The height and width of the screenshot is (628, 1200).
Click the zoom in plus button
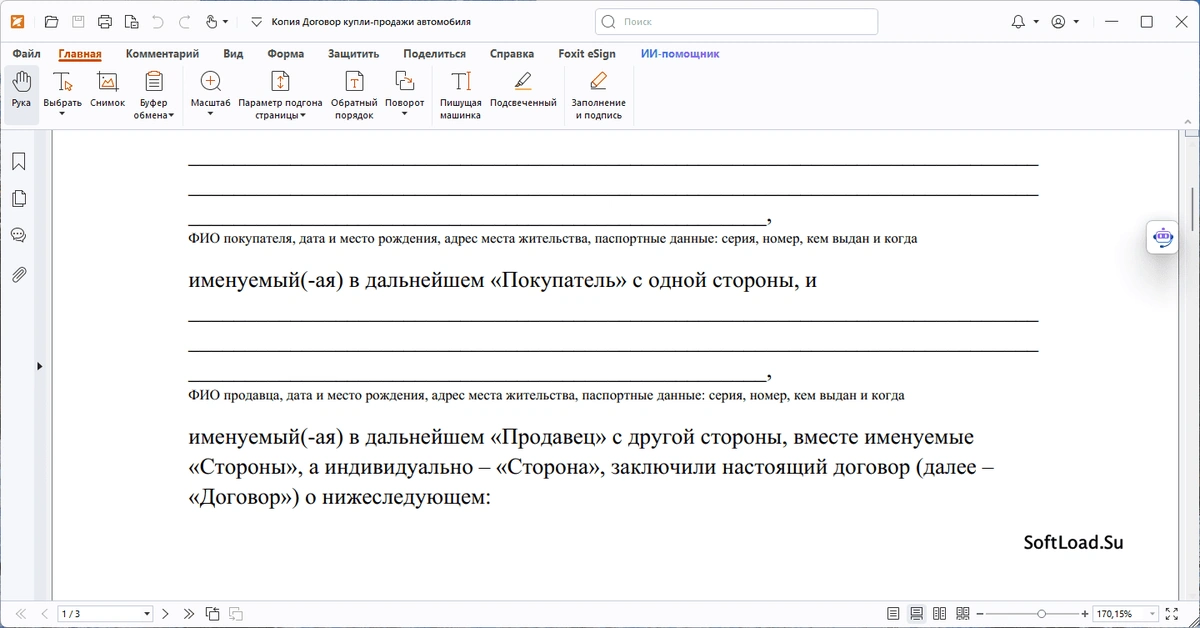coord(1085,614)
